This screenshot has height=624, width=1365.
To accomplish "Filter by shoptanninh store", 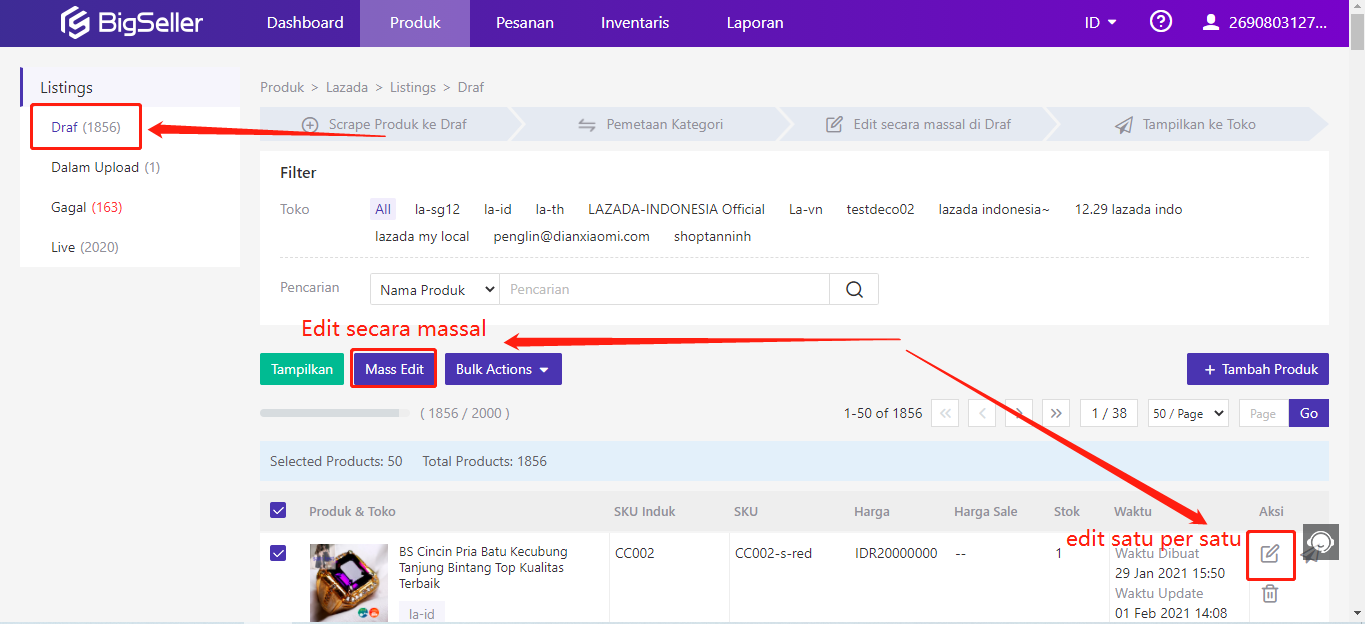I will tap(712, 236).
